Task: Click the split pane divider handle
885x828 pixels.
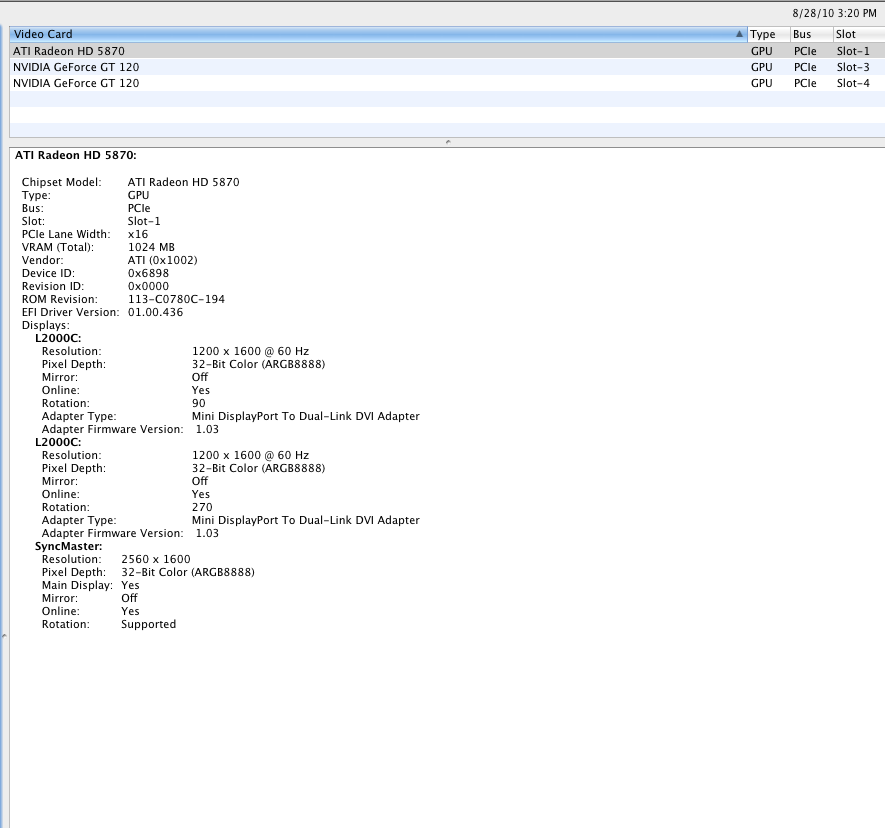Action: pyautogui.click(x=448, y=142)
